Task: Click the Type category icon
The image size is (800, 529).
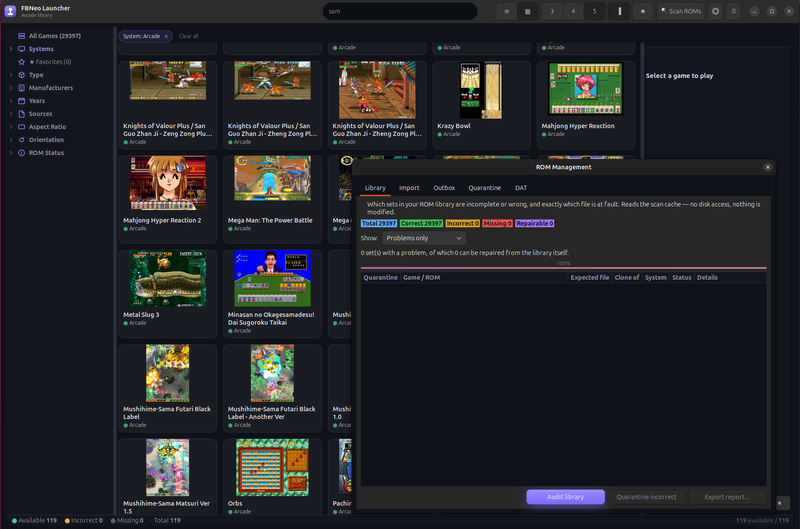Action: click(21, 75)
